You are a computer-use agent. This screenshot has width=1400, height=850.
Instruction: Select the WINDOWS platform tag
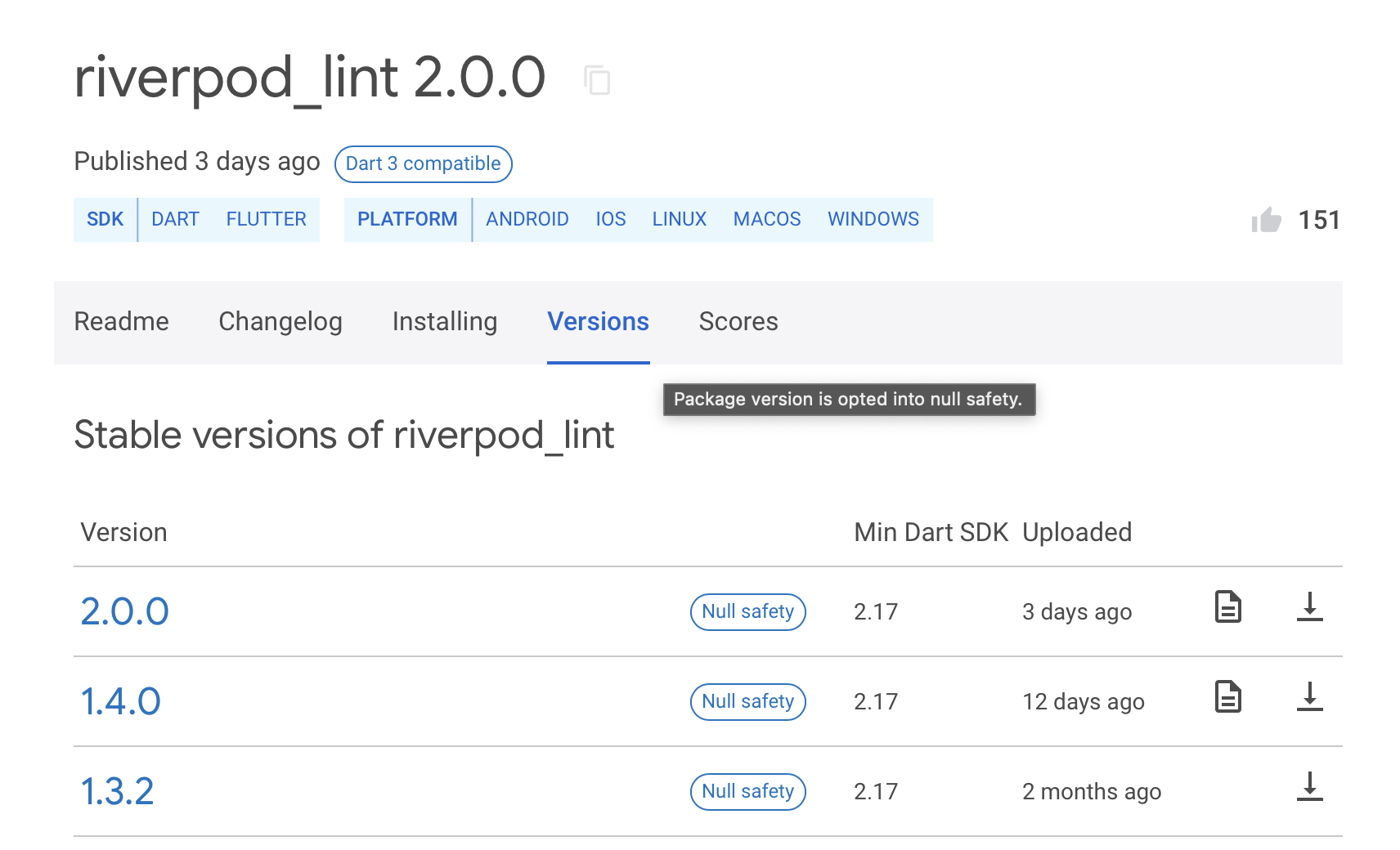tap(873, 219)
